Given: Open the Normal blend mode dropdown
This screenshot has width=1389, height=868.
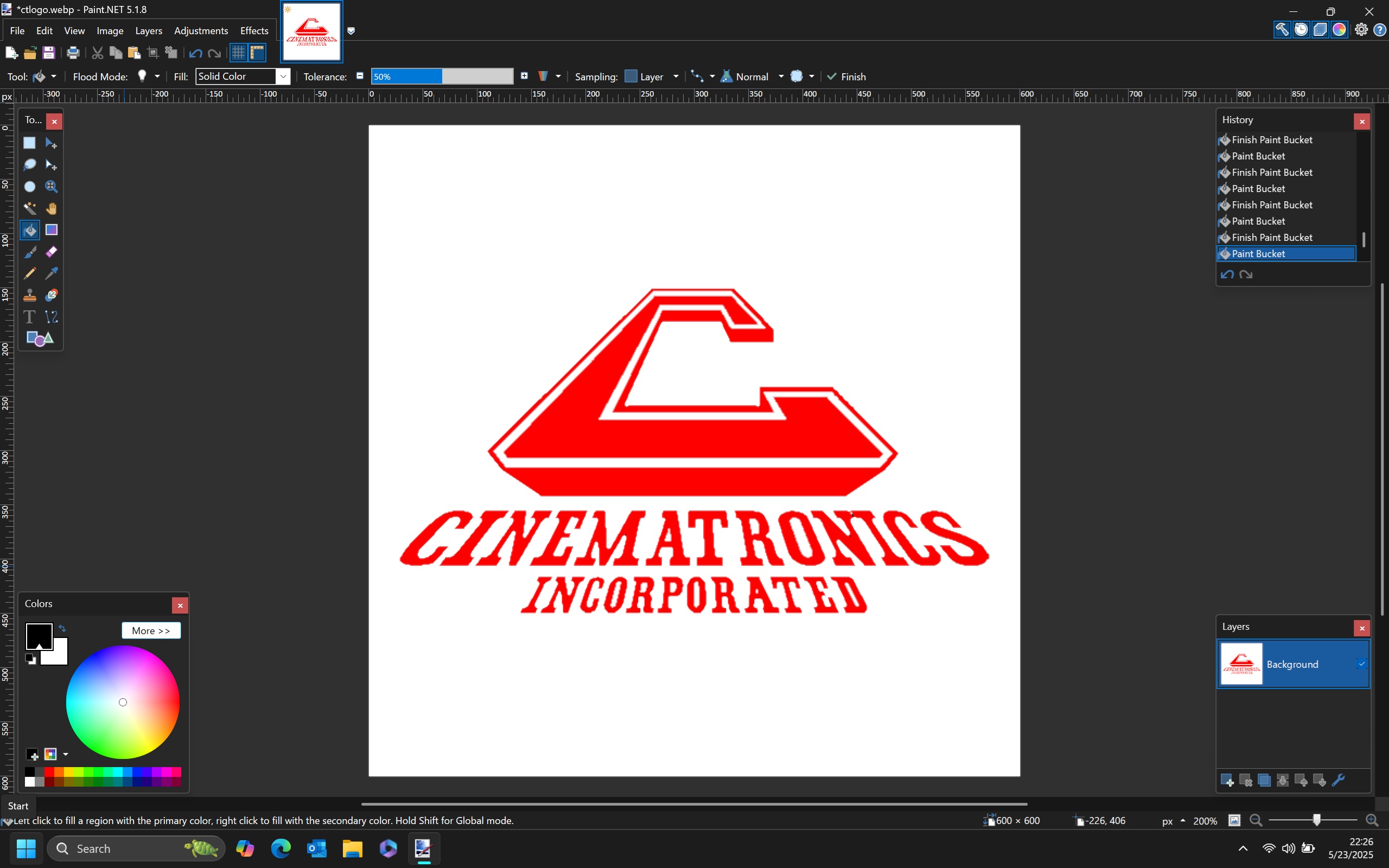Looking at the screenshot, I should point(781,76).
